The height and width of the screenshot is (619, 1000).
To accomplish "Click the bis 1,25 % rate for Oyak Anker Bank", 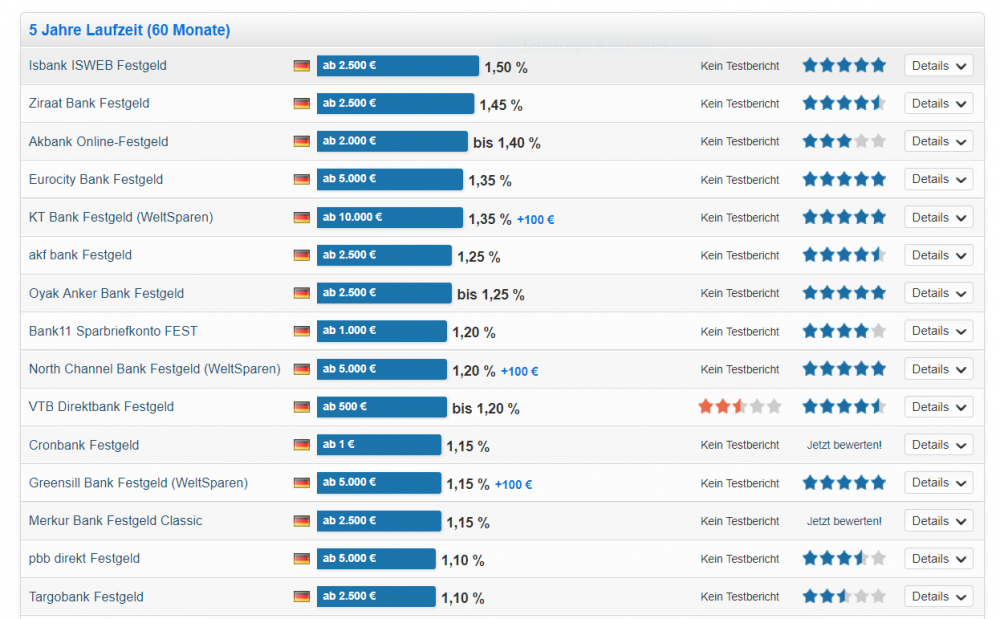I will 490,295.
